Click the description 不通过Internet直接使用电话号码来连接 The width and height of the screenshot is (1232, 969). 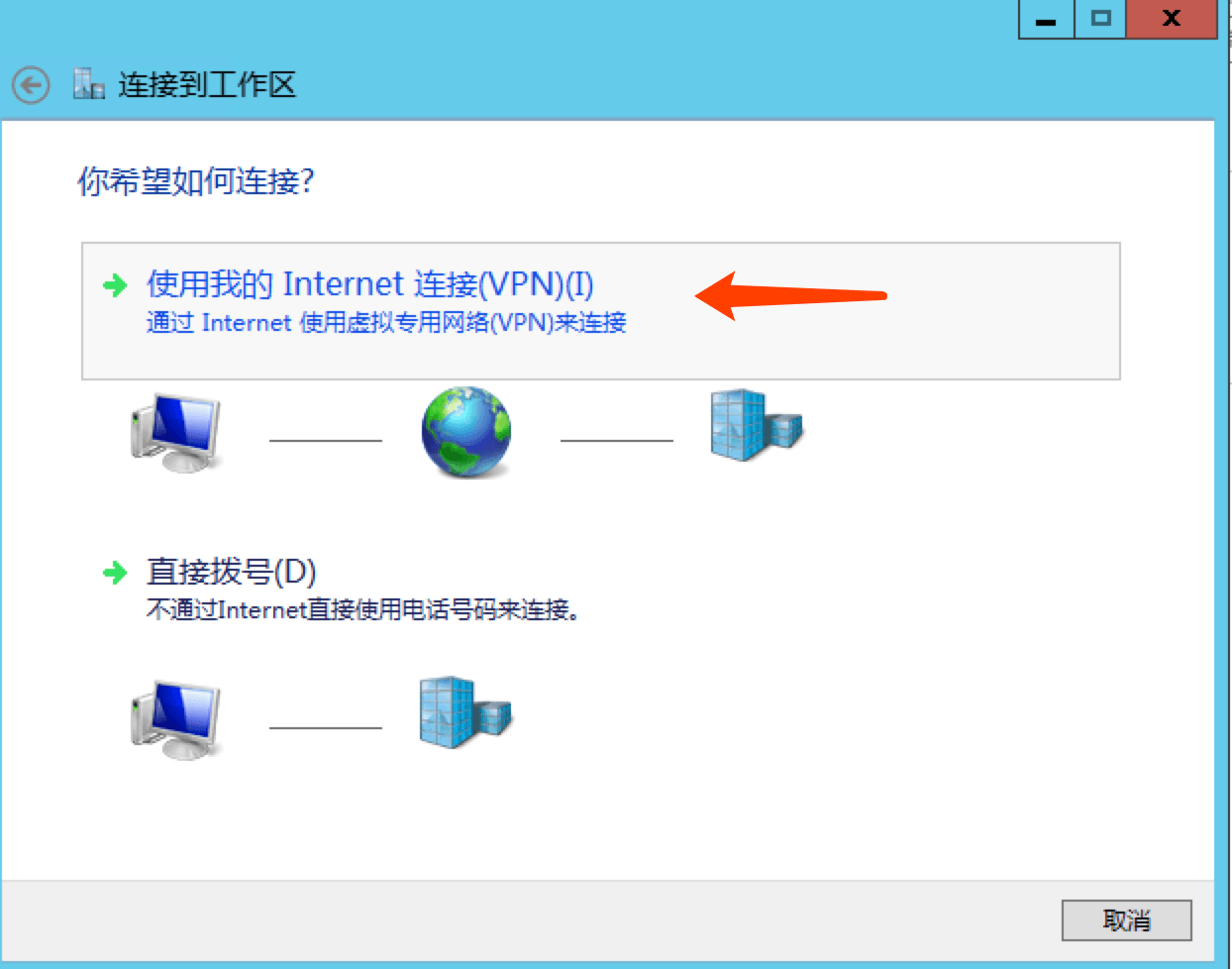pos(363,609)
